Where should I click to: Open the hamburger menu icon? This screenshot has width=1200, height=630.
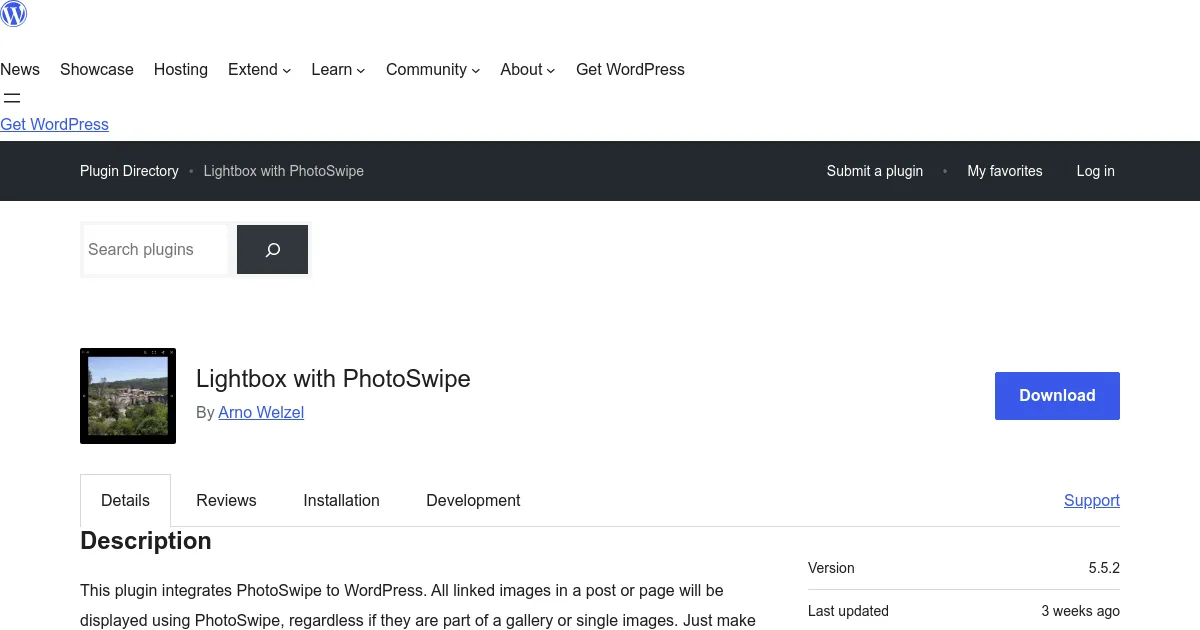[x=12, y=98]
